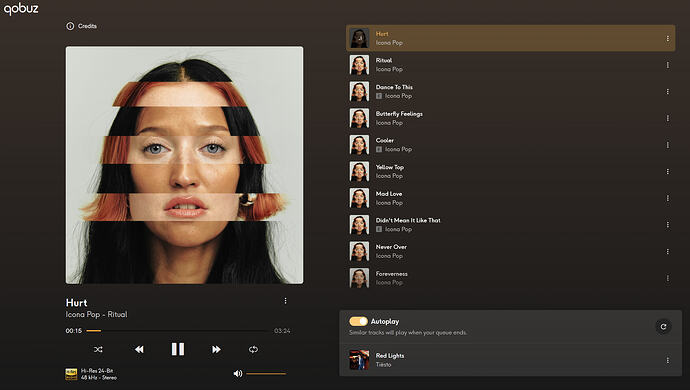This screenshot has width=690, height=390.
Task: Play Yellow Top from the queue
Action: point(510,171)
